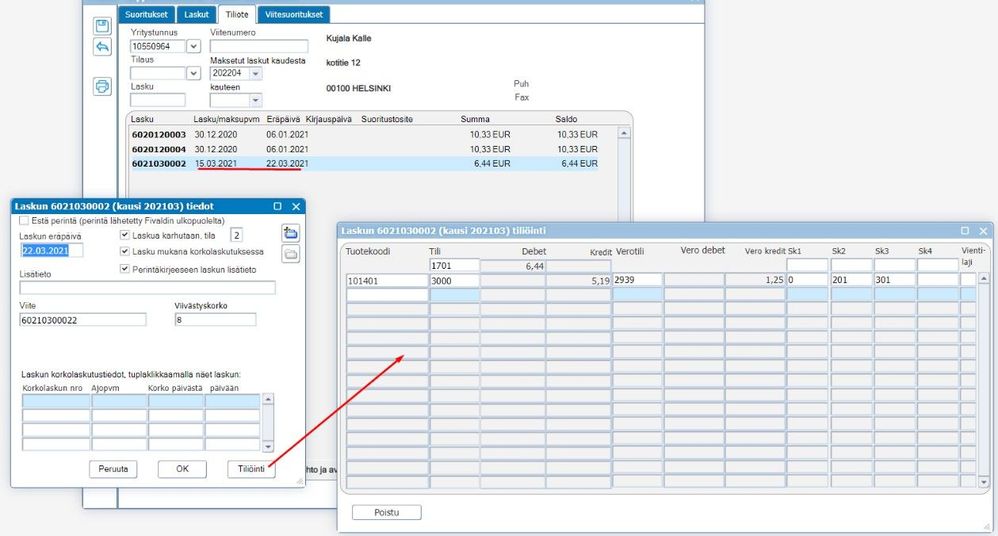Select invoice row 6021030002
Screen dimensions: 998x536
pos(364,164)
